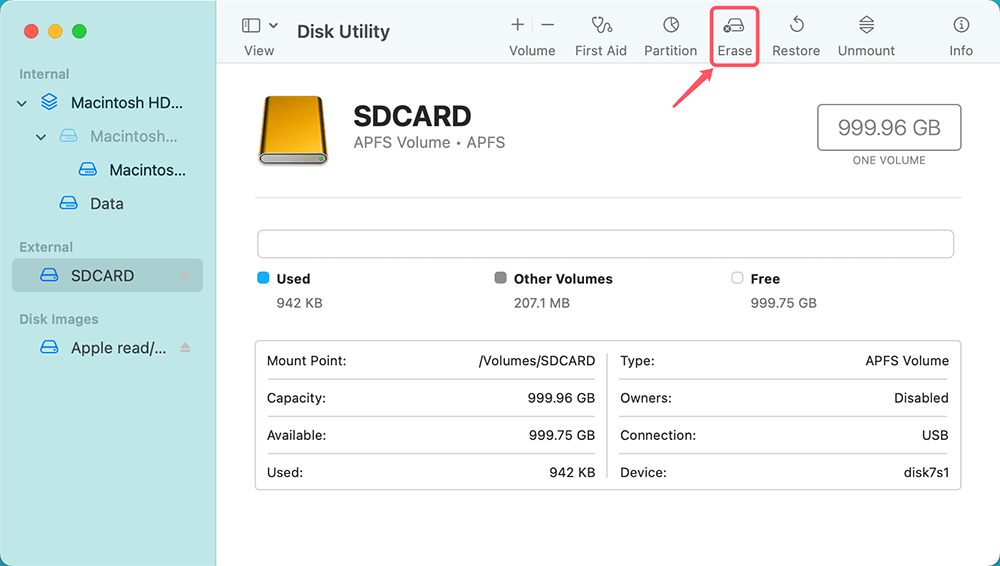1000x566 pixels.
Task: Run First Aid on the disk
Action: (x=601, y=26)
